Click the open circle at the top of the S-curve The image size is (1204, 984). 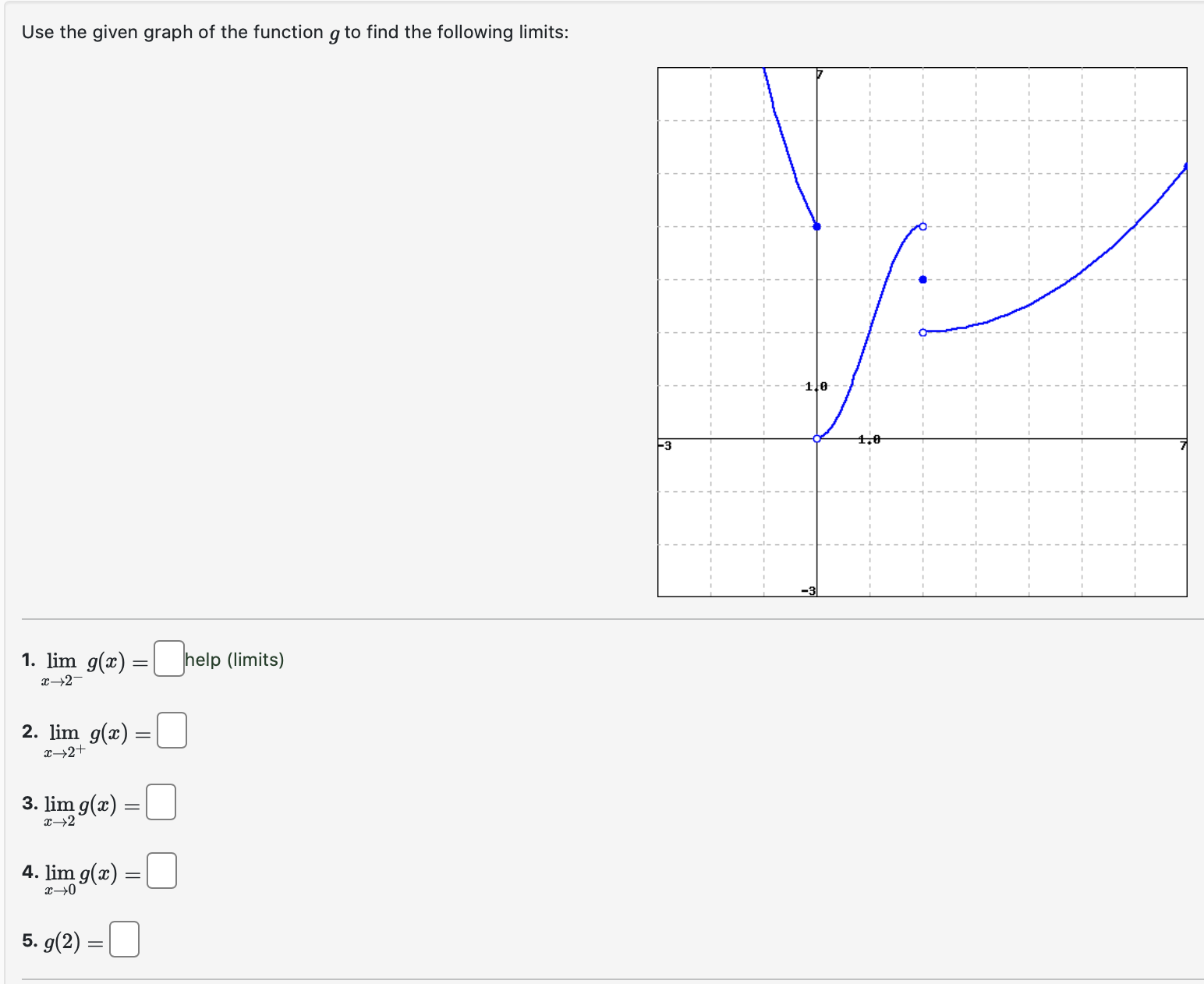[922, 225]
